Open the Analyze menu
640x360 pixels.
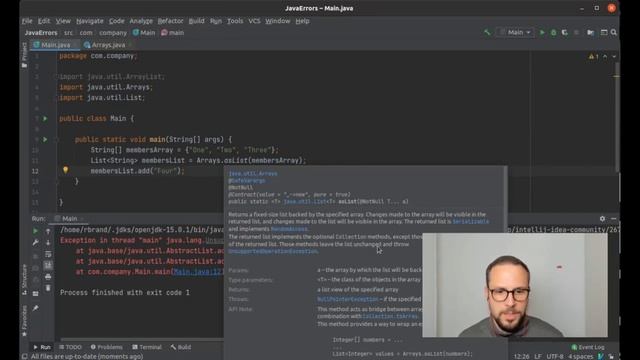tap(141, 21)
